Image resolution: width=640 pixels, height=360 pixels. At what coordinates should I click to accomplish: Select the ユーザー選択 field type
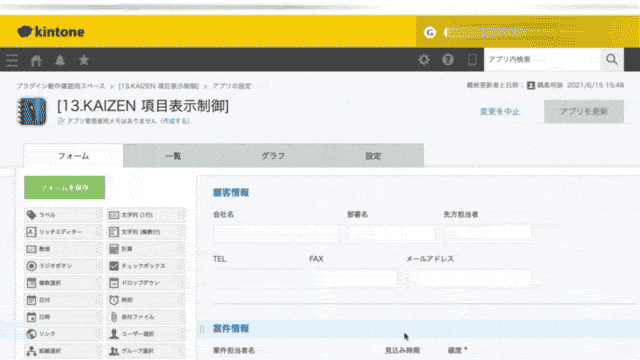coord(146,334)
